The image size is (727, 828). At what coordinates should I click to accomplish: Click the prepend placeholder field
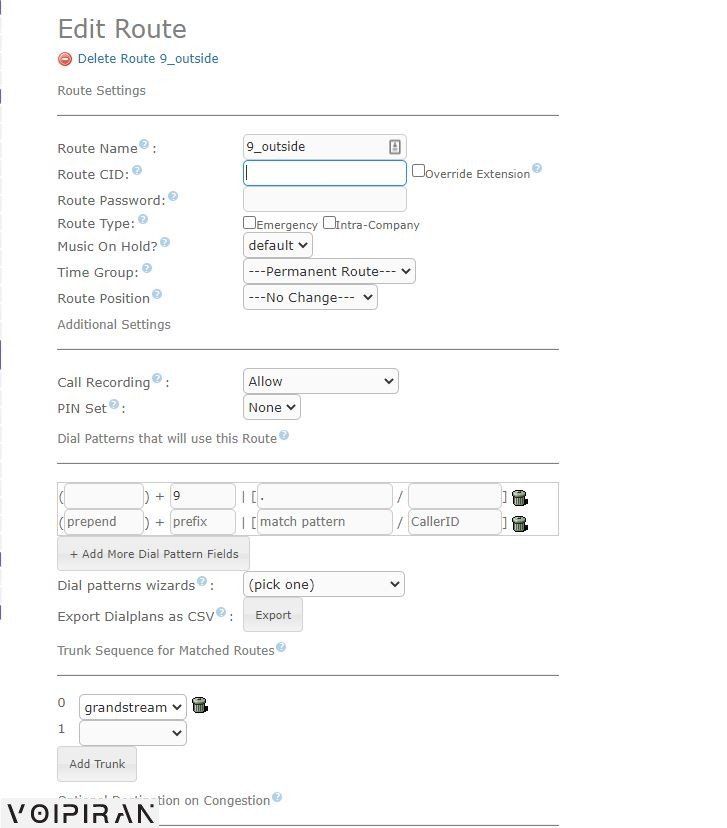[103, 522]
